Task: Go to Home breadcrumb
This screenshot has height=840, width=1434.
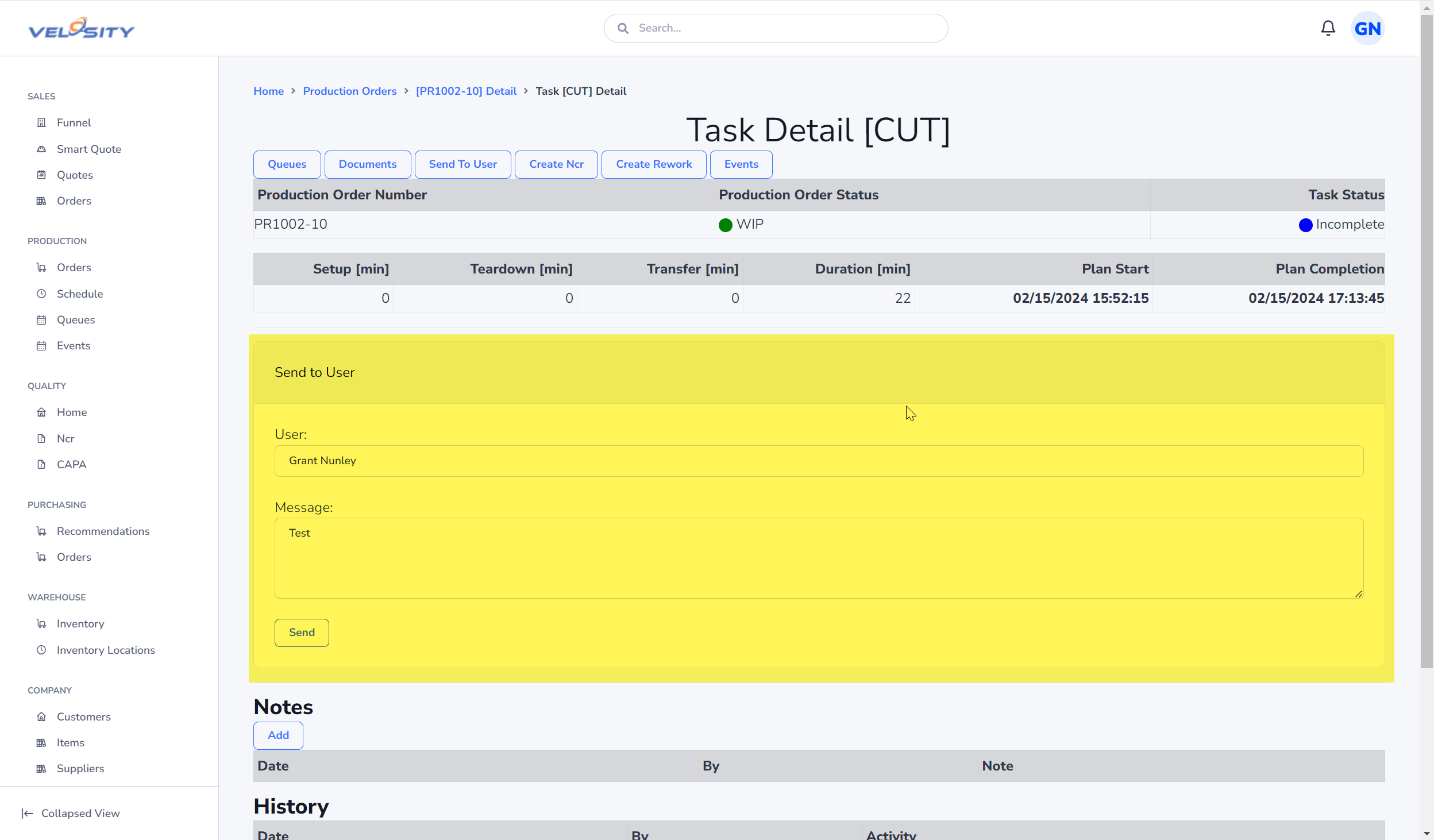Action: click(268, 91)
